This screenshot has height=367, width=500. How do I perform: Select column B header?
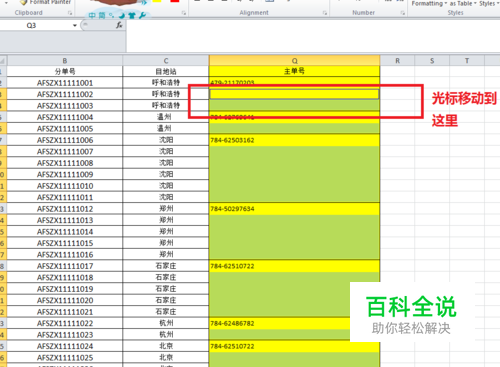[x=65, y=61]
